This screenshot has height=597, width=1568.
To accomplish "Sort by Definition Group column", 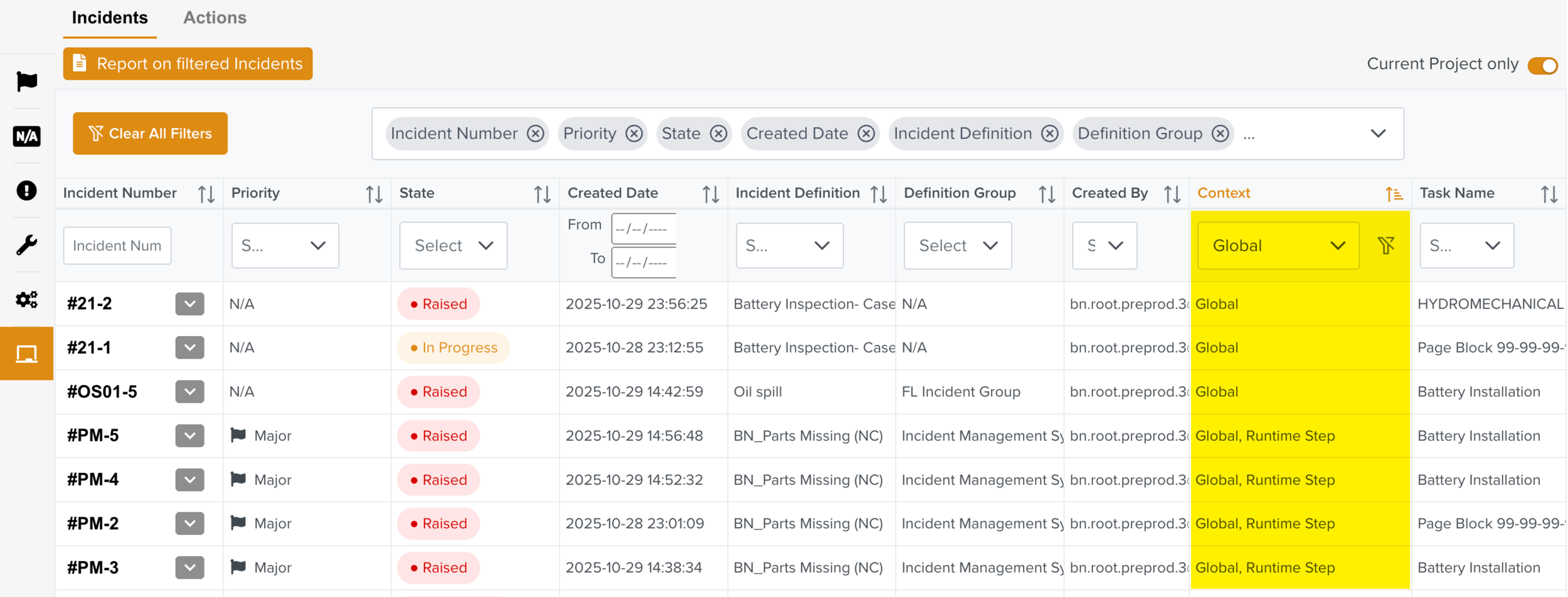I will point(1047,194).
